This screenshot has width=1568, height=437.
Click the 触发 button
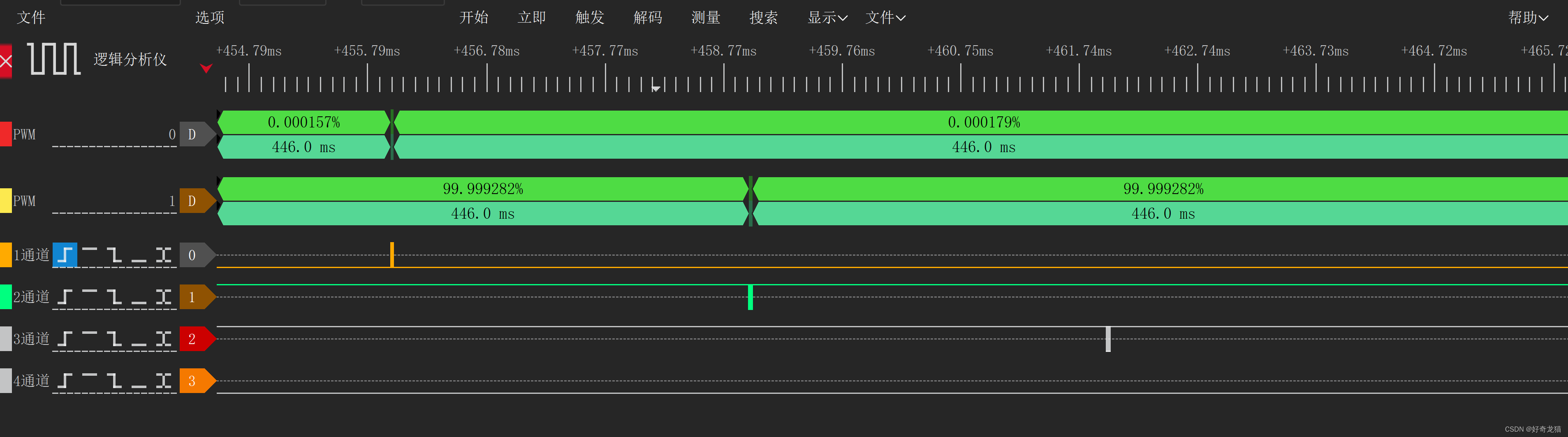click(x=590, y=18)
